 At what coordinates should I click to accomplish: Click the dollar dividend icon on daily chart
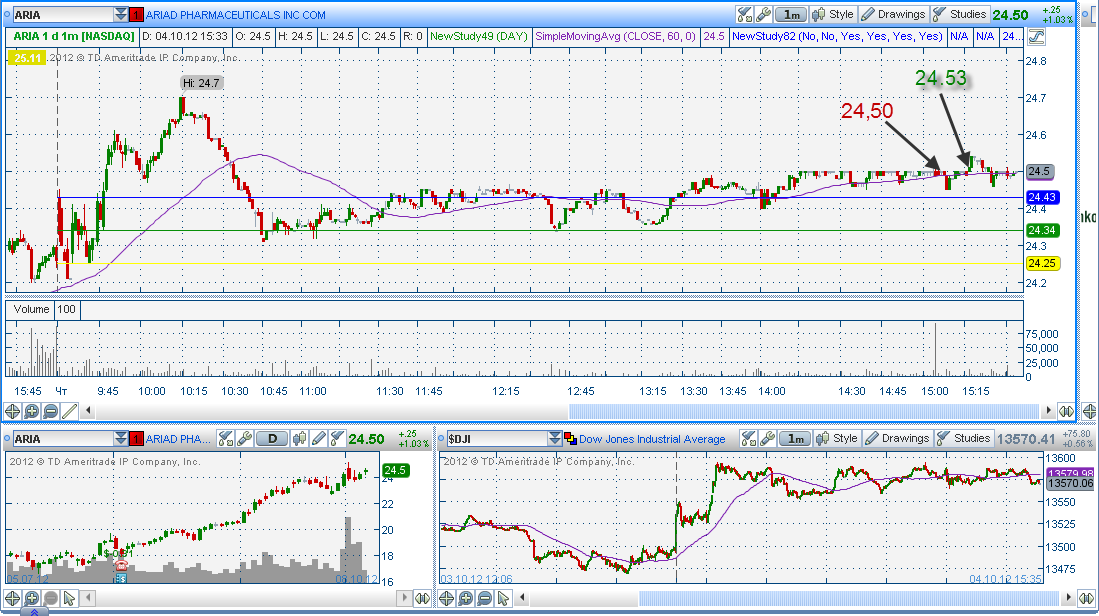click(121, 577)
